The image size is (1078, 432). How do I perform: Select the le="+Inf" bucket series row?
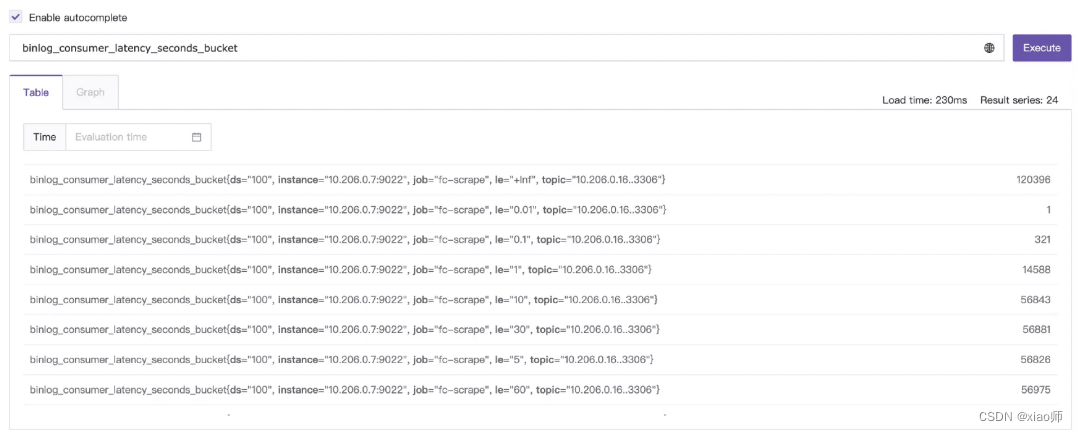[540, 180]
